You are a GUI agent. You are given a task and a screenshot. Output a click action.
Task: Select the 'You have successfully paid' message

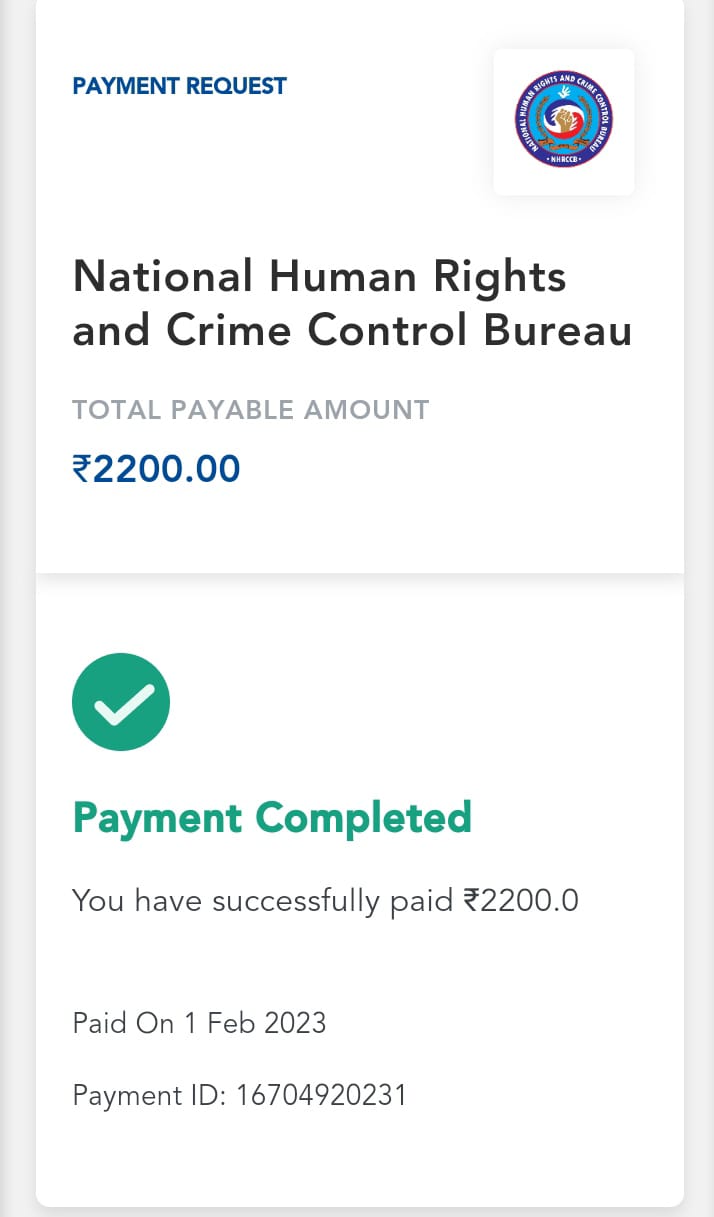coord(262,901)
